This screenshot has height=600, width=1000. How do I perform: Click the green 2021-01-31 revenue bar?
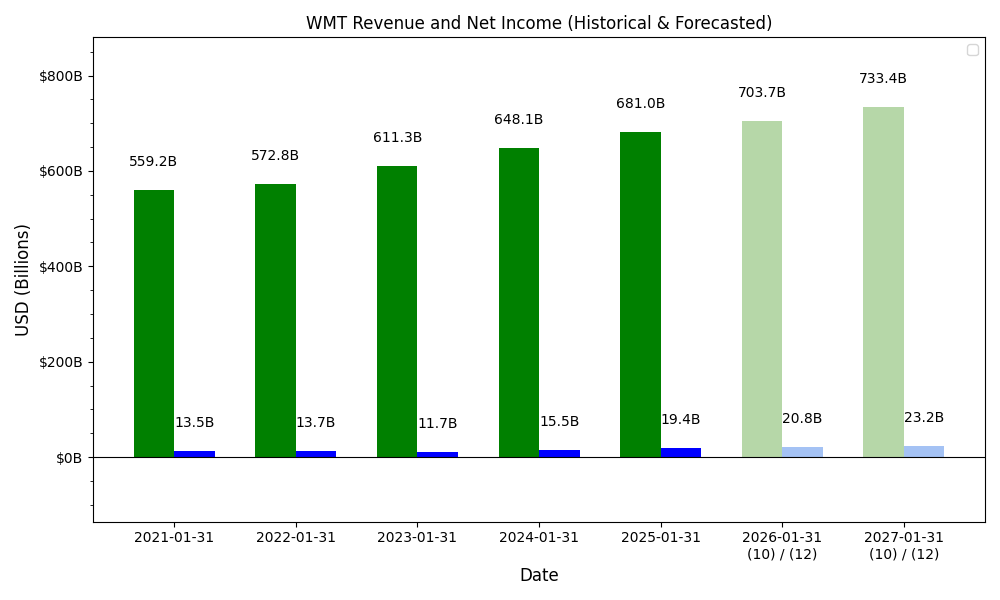[x=154, y=324]
